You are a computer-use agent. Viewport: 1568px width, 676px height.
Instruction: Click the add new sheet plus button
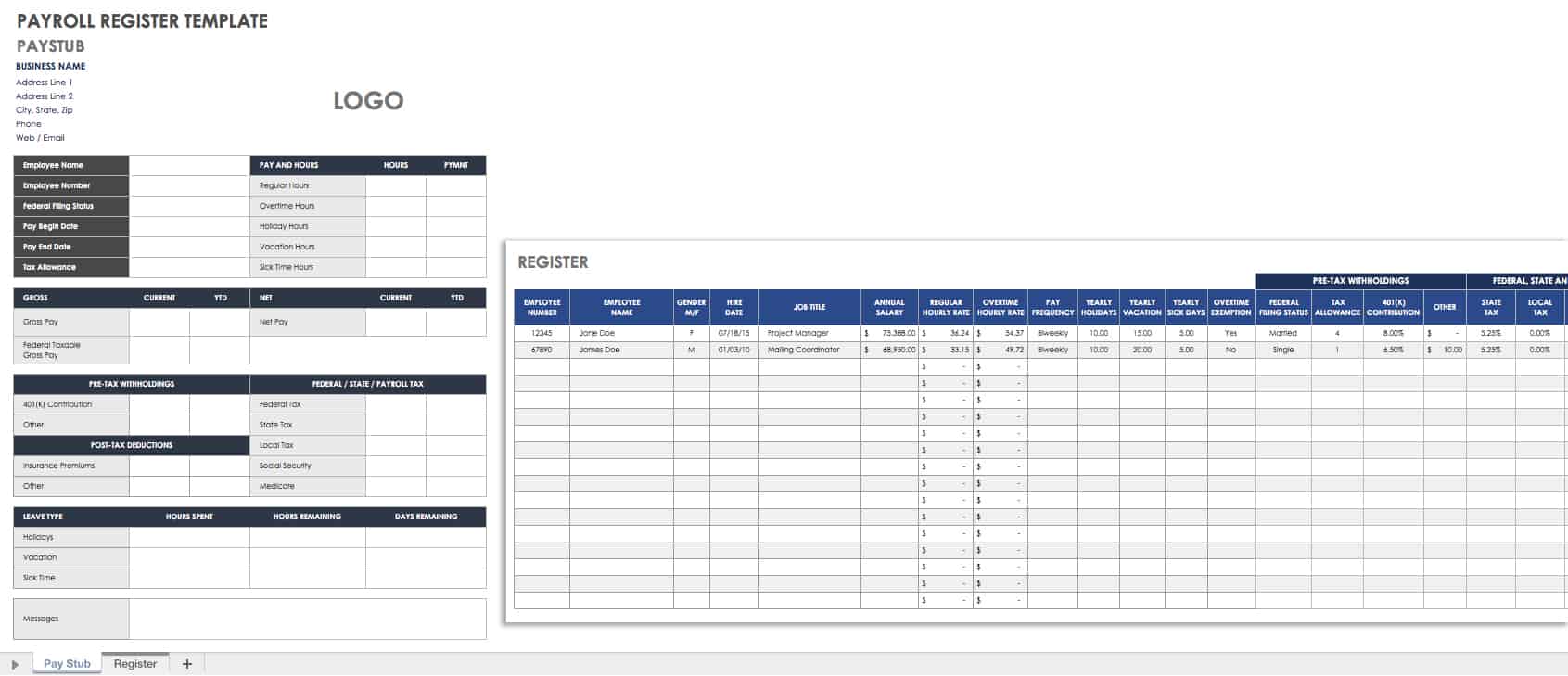pos(187,664)
